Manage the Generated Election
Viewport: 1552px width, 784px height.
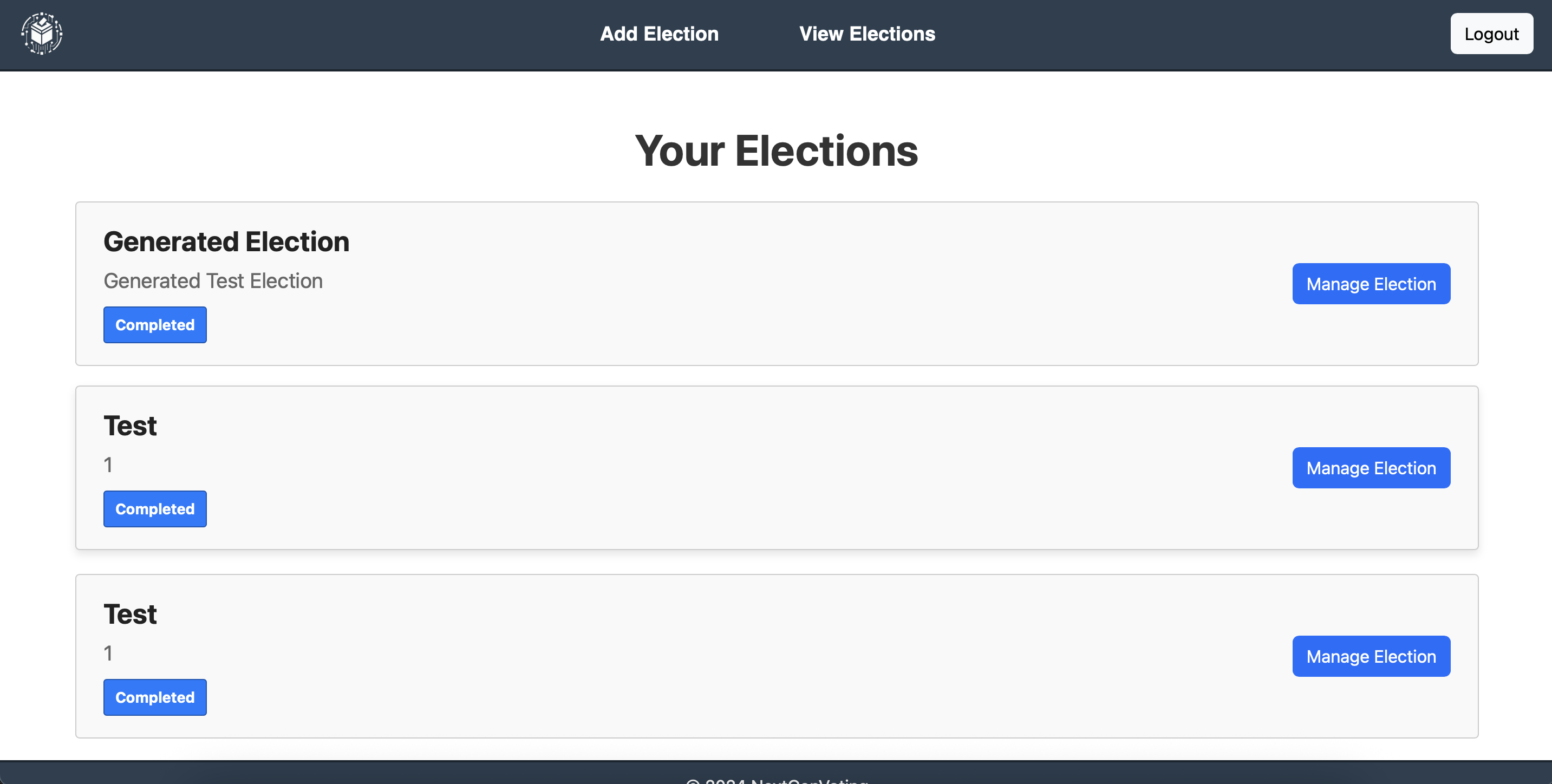click(1371, 284)
